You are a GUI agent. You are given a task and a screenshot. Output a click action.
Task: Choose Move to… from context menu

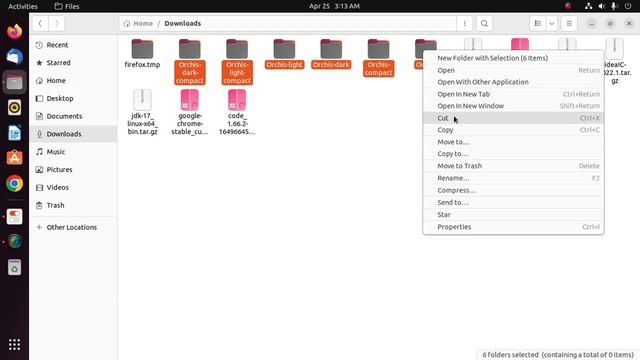(513, 142)
